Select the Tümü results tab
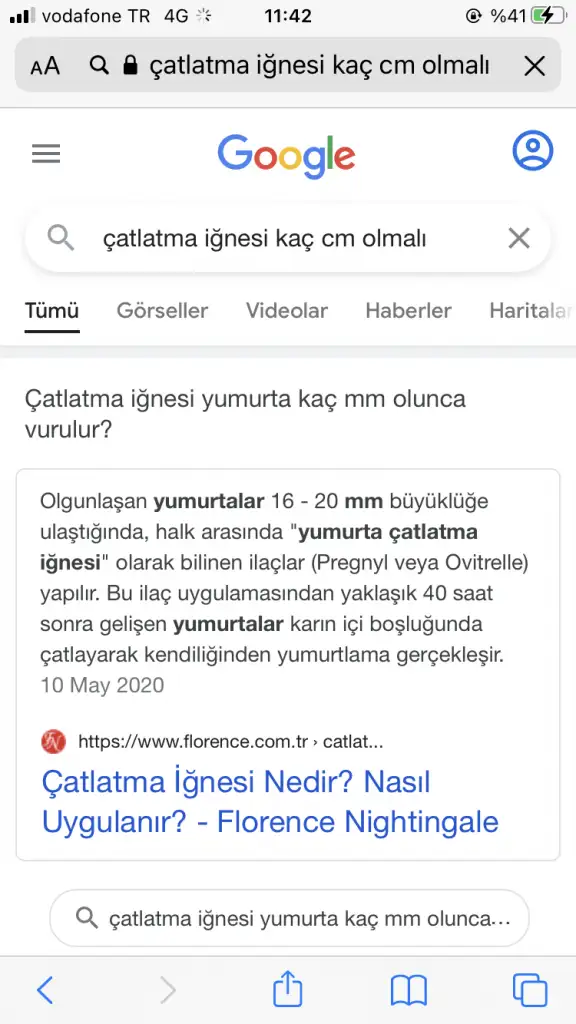 point(52,310)
